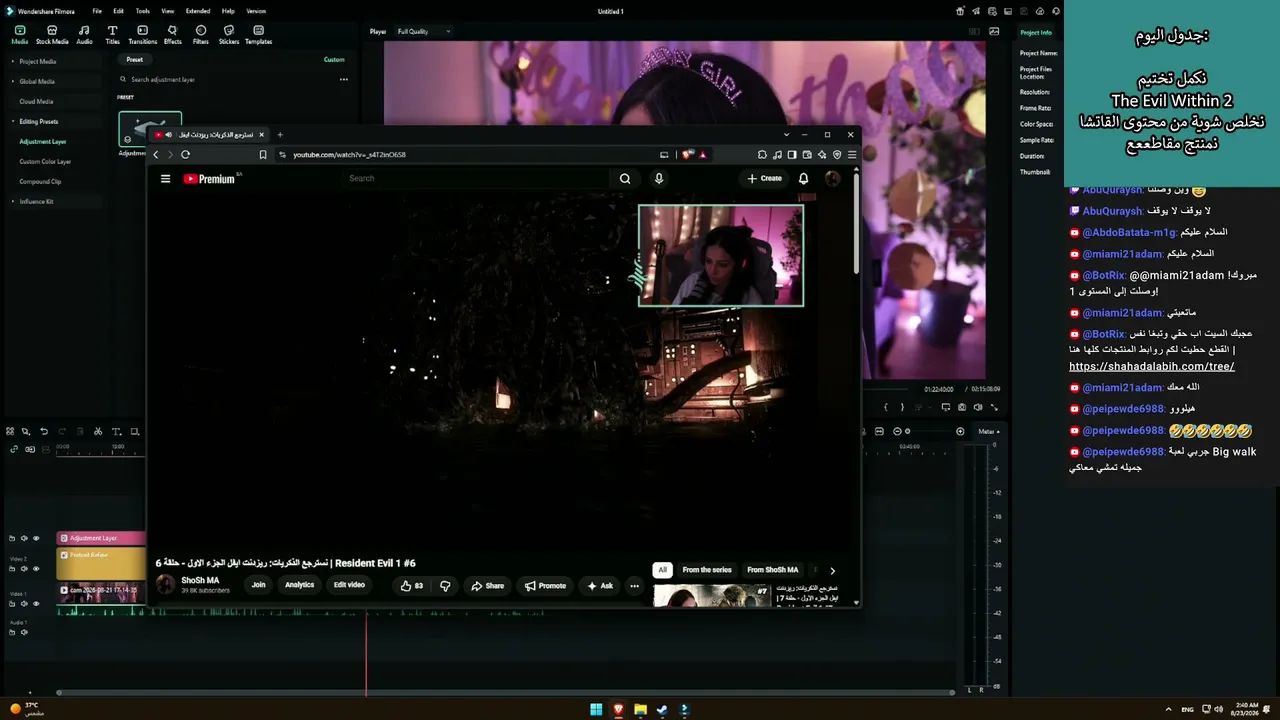1280x720 pixels.
Task: Click the Promote button
Action: click(x=545, y=586)
